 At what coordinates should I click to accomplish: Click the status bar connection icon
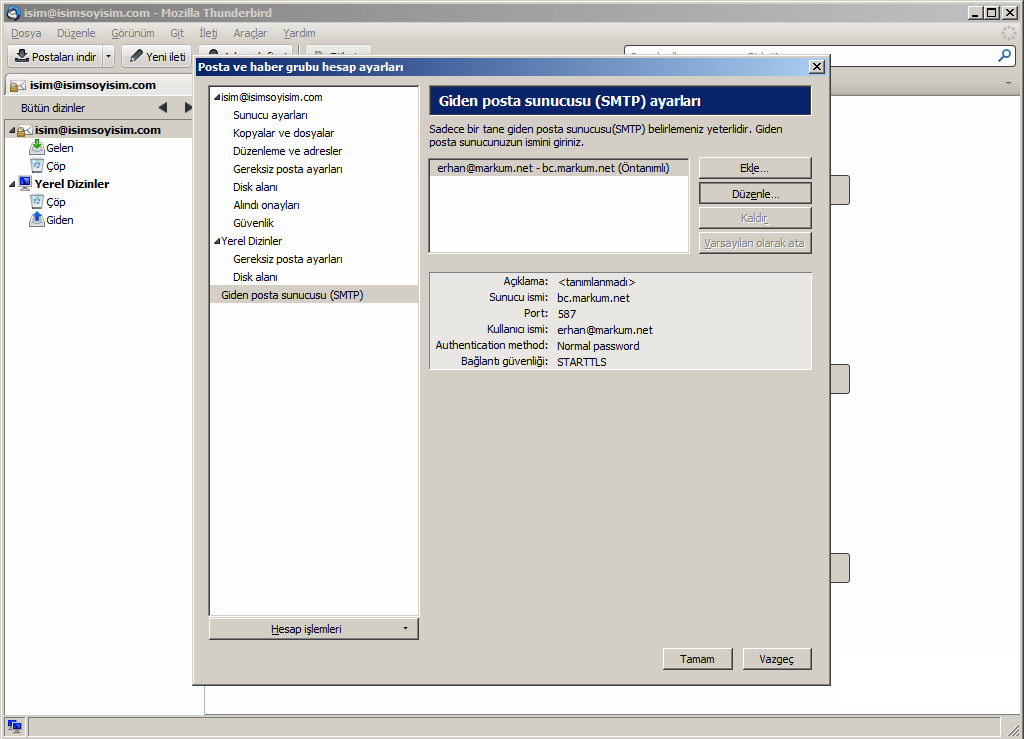[x=14, y=726]
